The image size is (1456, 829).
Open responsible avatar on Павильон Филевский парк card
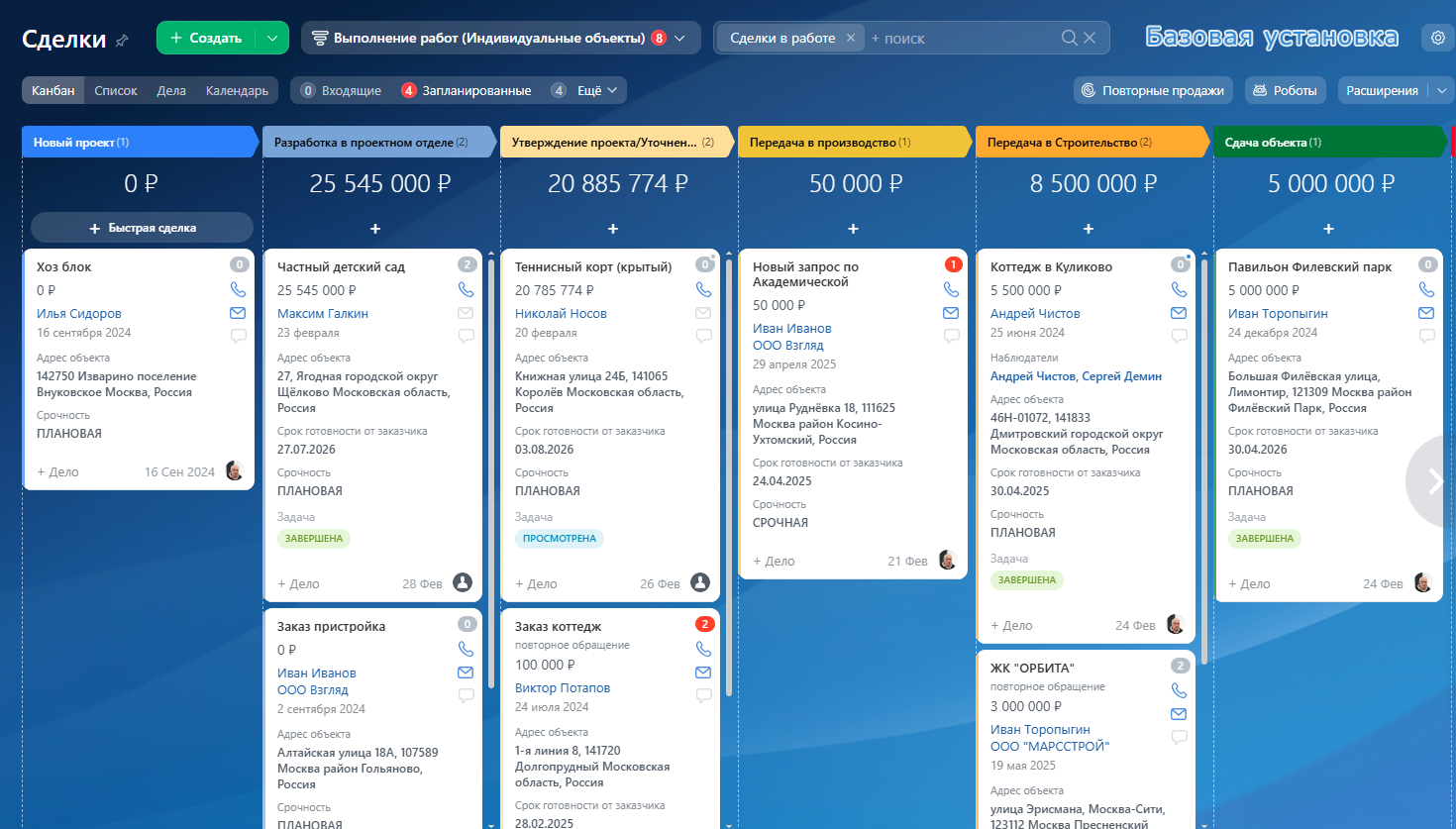(1423, 582)
